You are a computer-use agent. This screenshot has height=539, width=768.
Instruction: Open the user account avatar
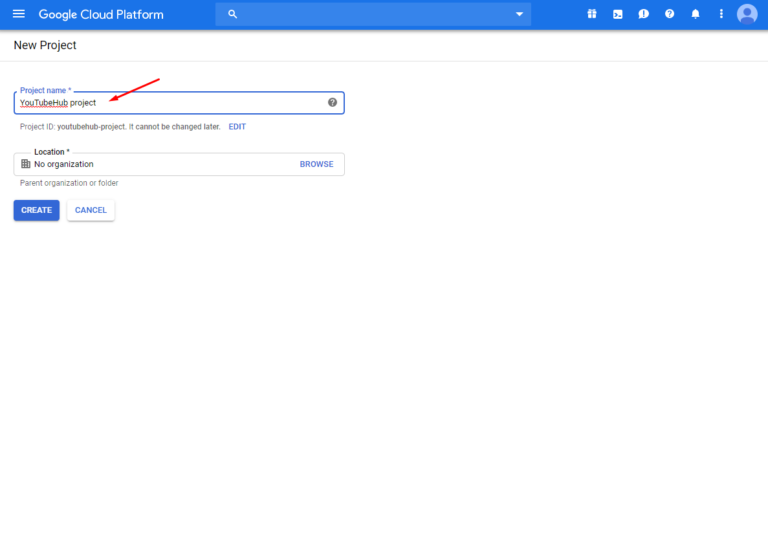[747, 14]
